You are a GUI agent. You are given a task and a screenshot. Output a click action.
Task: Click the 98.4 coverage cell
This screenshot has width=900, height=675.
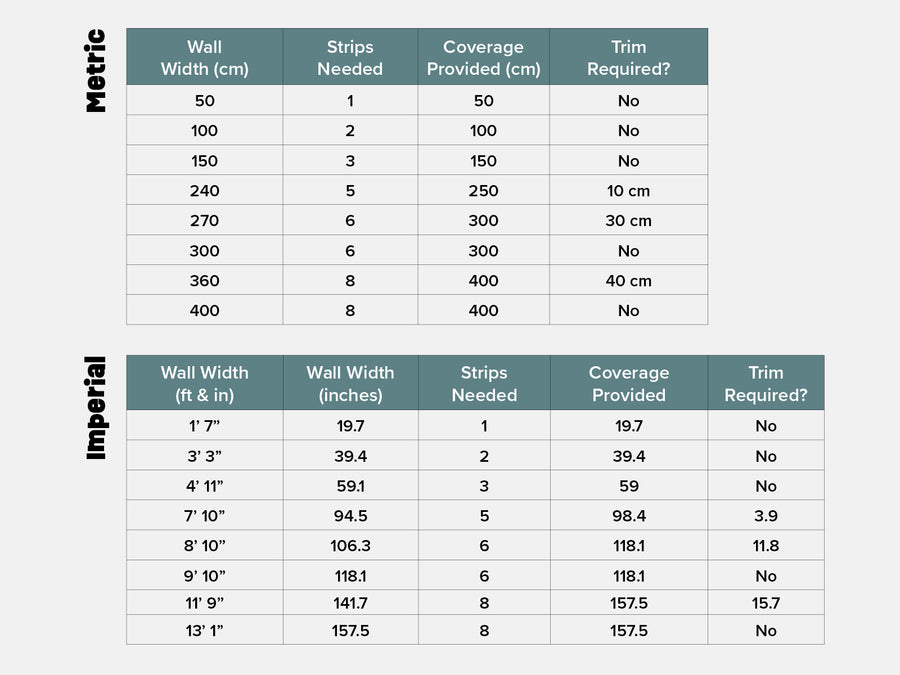click(628, 516)
